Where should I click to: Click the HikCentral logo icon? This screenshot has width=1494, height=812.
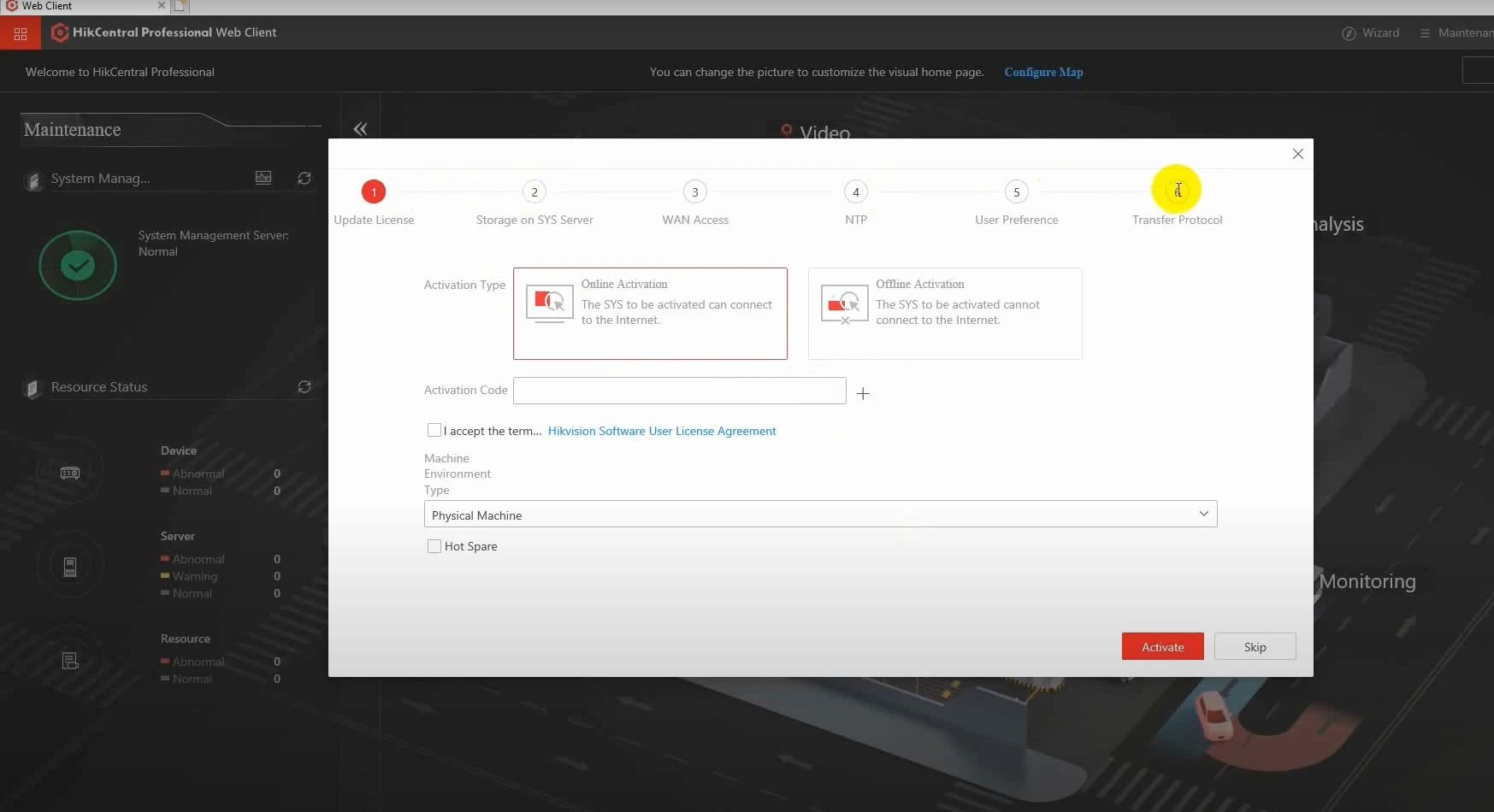point(59,32)
